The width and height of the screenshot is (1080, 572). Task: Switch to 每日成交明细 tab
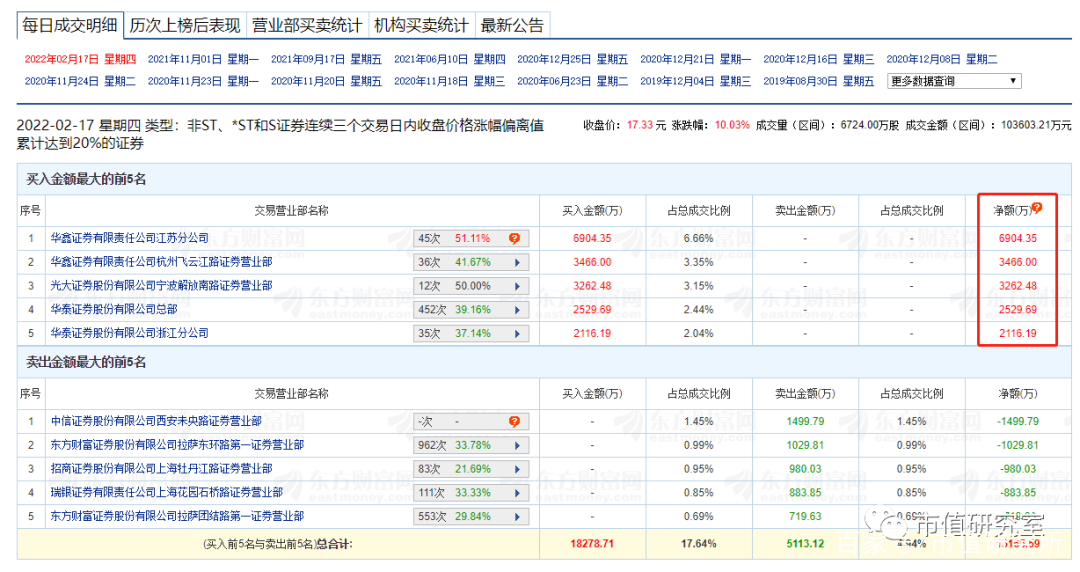point(70,25)
